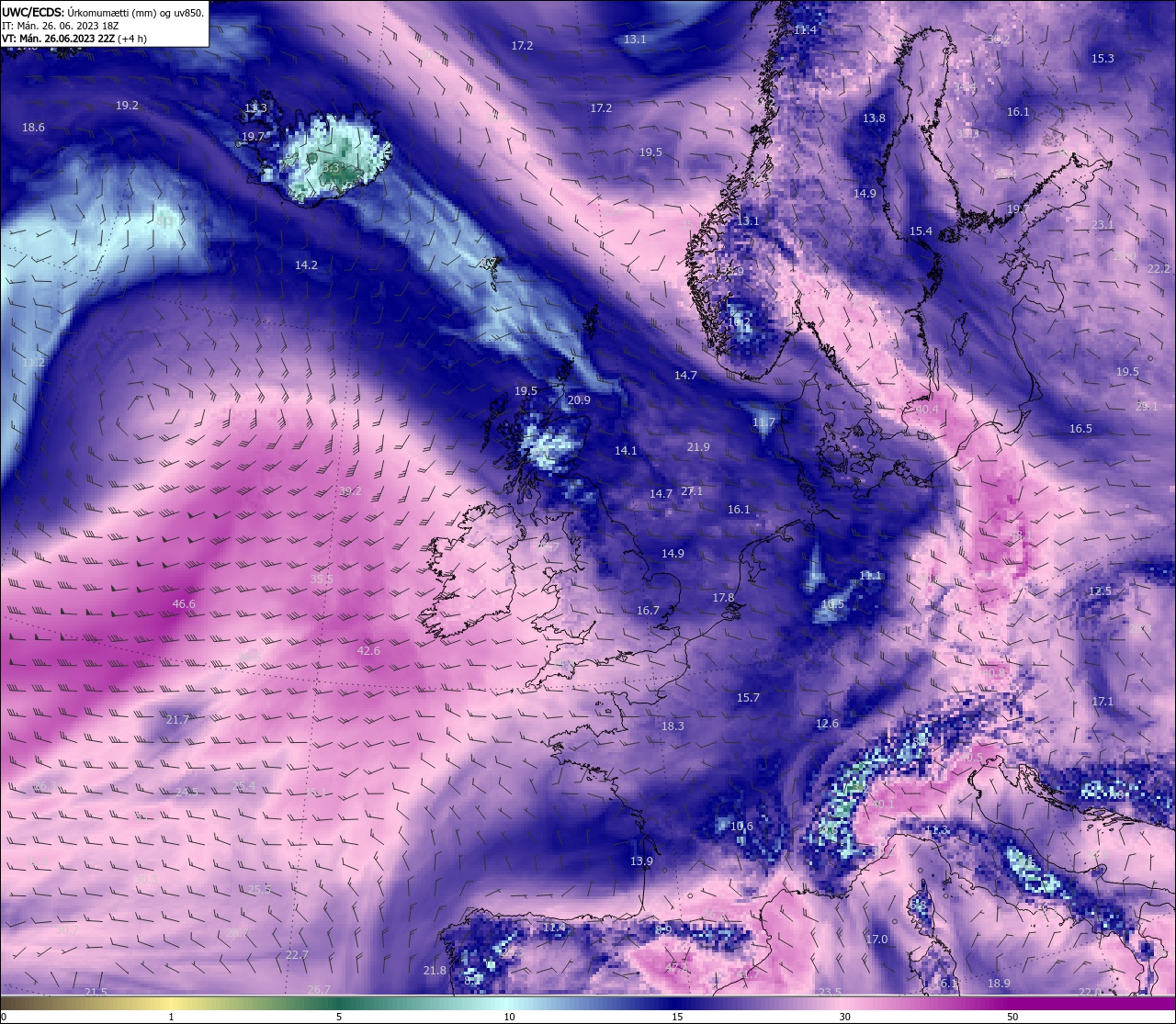
Task: Click the colour scale label '30'
Action: 844,1017
